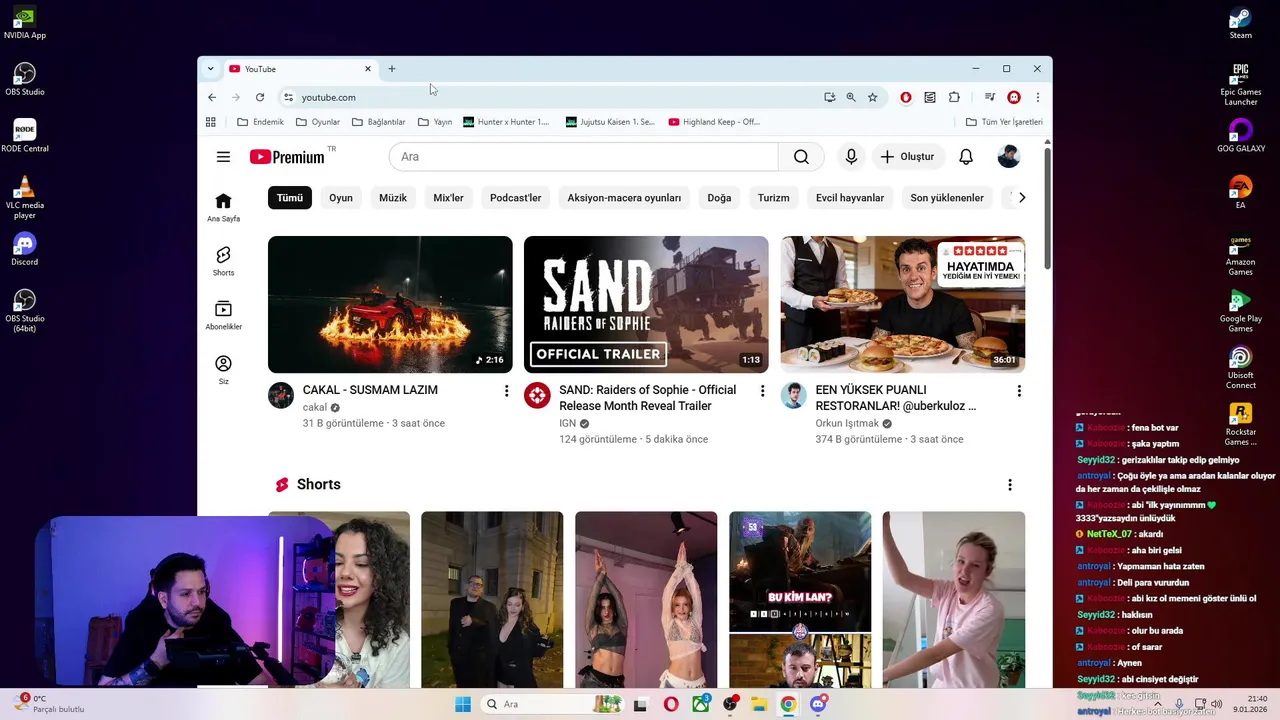Open YouTube notifications bell
Viewport: 1280px width, 720px height.
(x=966, y=157)
